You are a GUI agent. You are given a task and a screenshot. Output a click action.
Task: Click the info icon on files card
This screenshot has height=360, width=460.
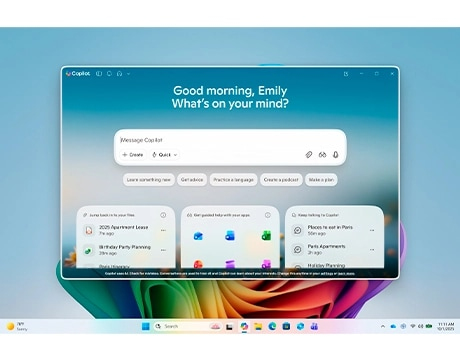(x=163, y=215)
